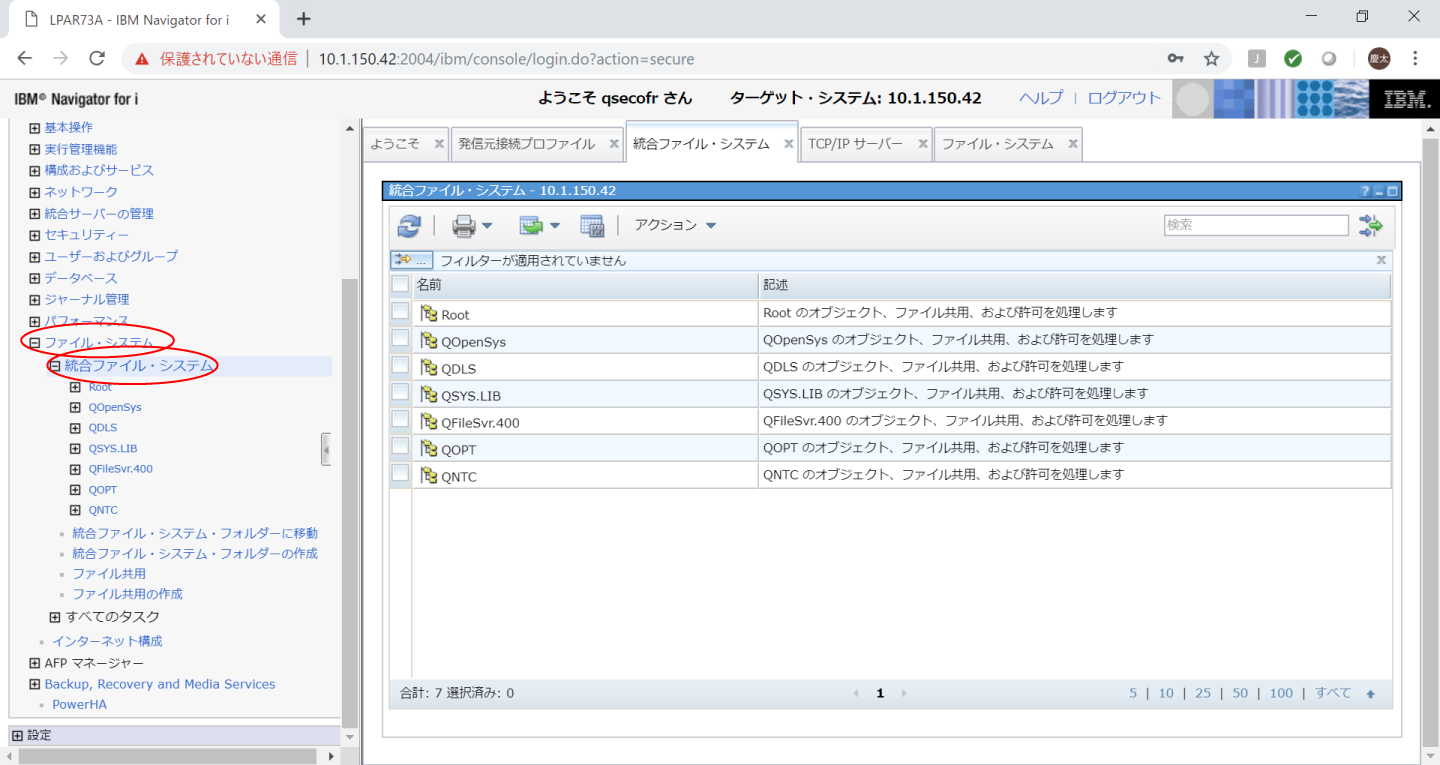Expand the Root node under 統合ファイル・システム
Viewport: 1440px width, 765px height.
[x=75, y=387]
